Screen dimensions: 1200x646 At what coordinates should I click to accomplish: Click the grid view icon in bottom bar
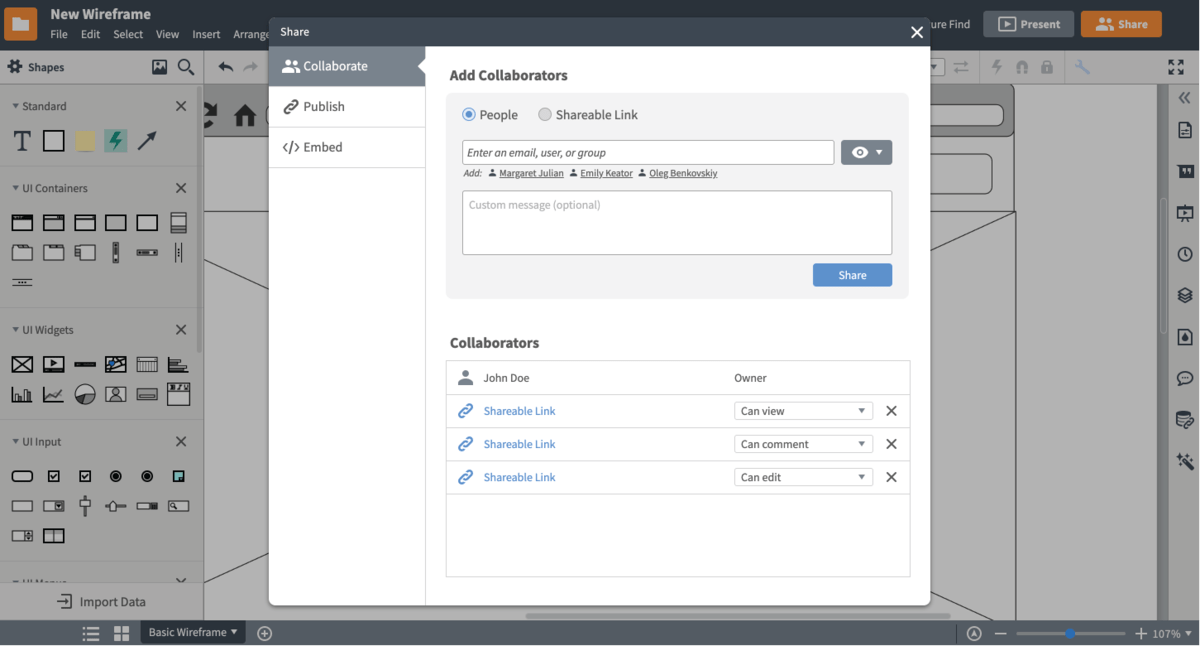[x=120, y=632]
